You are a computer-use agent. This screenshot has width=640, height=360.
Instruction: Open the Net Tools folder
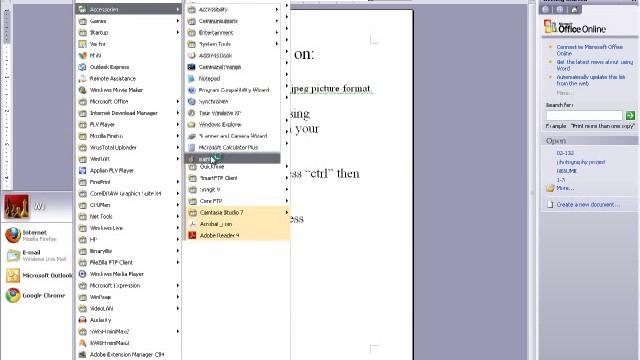tap(128, 216)
